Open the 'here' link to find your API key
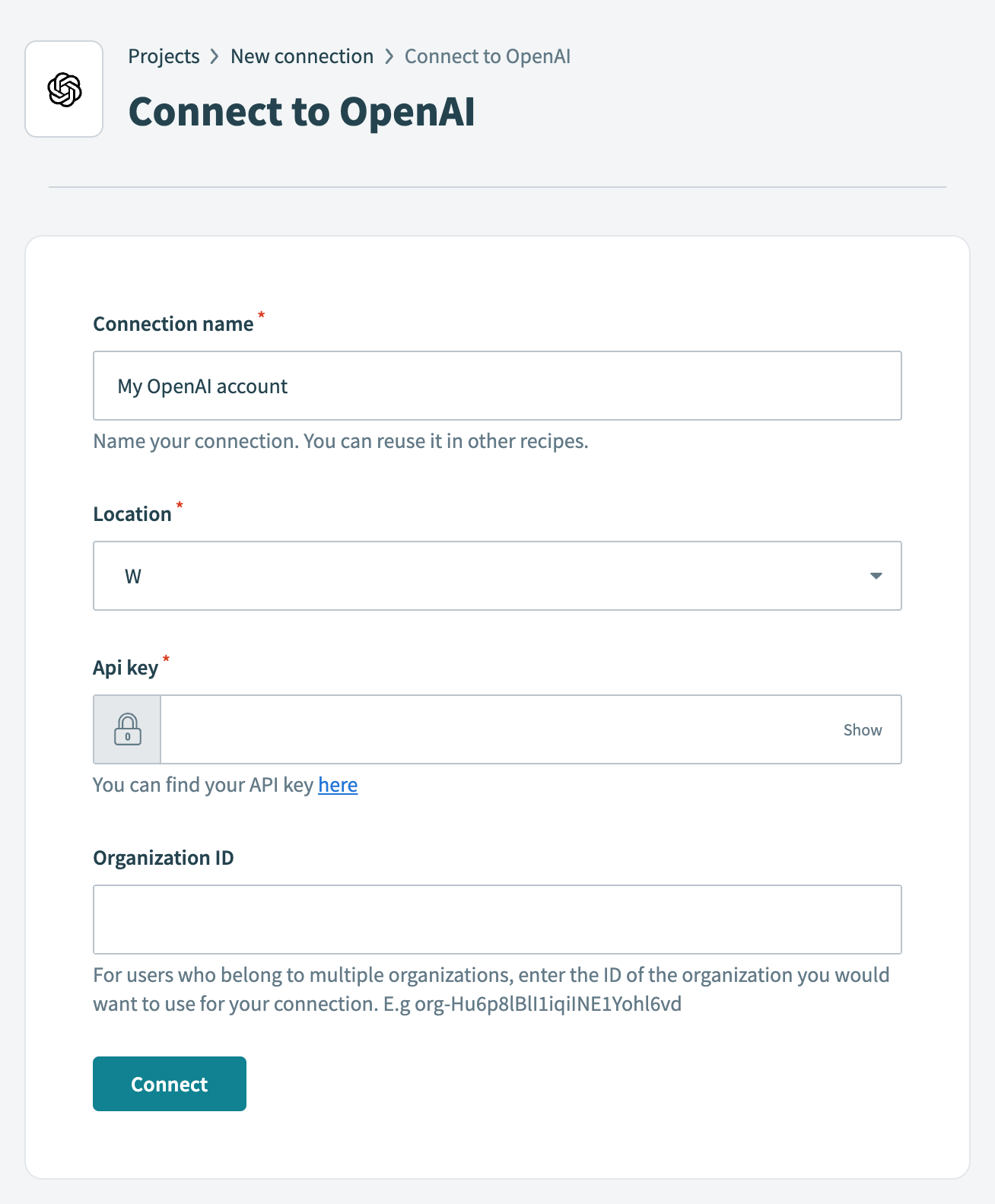The image size is (995, 1204). [337, 785]
